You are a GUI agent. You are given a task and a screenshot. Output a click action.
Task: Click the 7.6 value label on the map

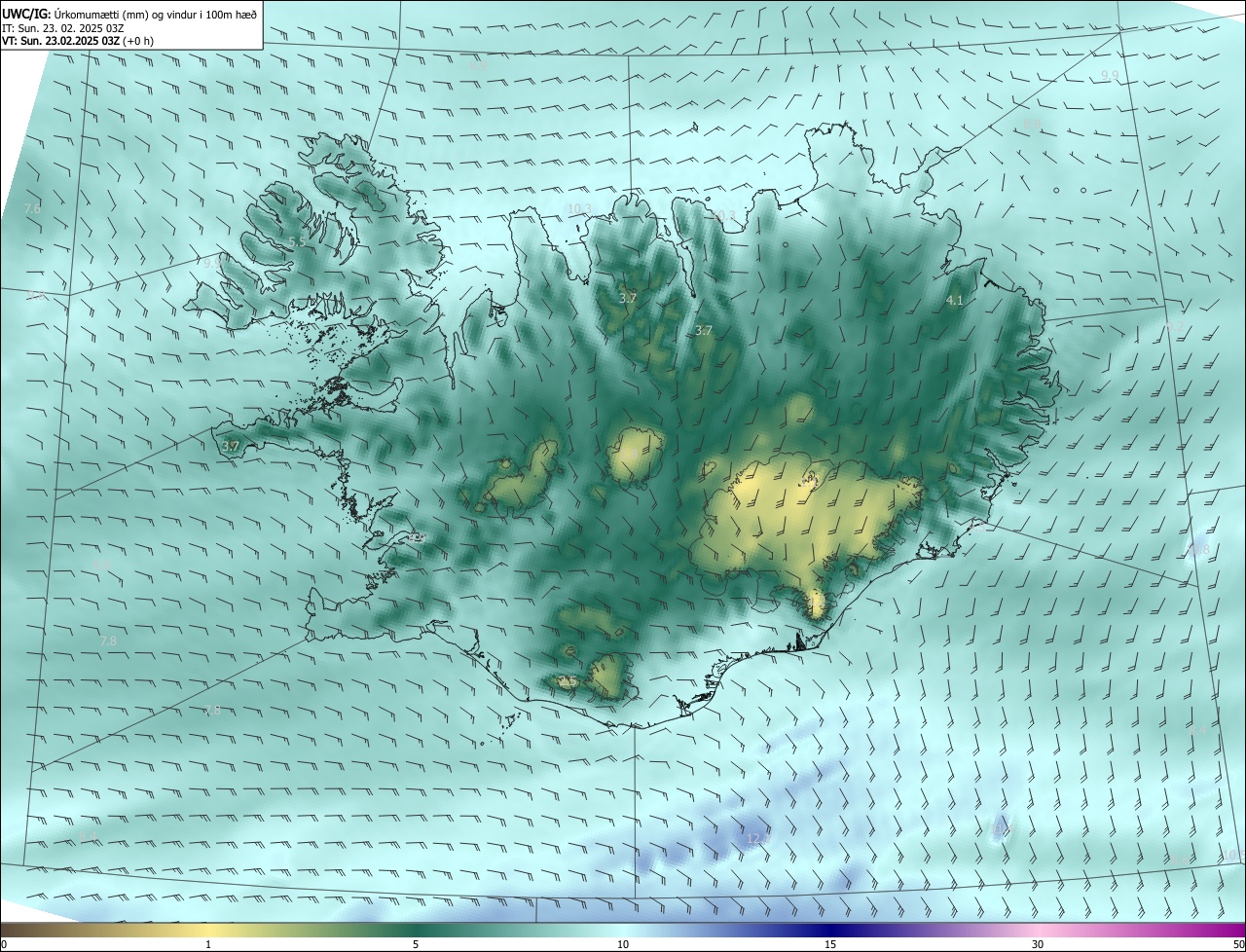32,209
